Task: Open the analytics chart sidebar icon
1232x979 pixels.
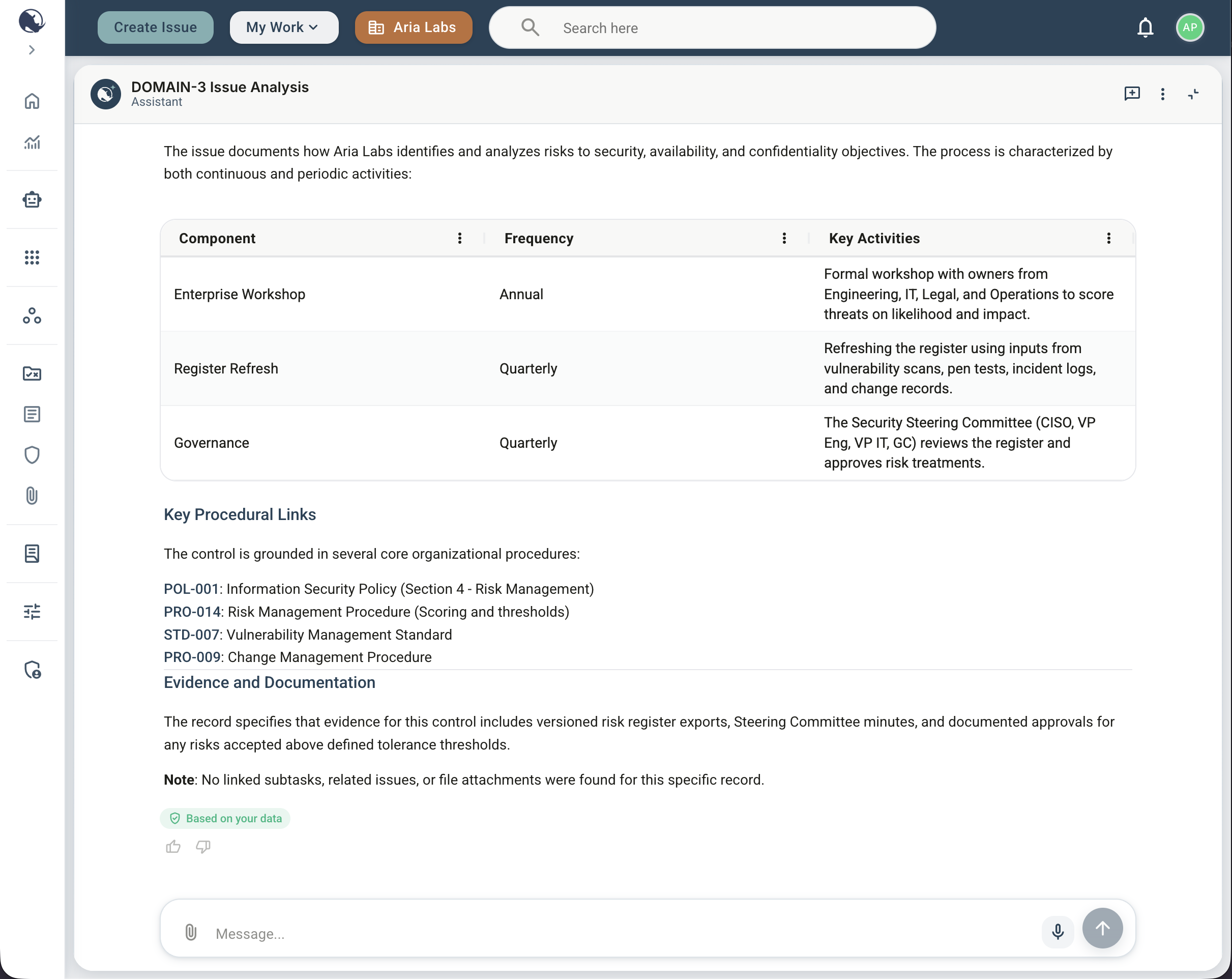Action: pos(32,142)
